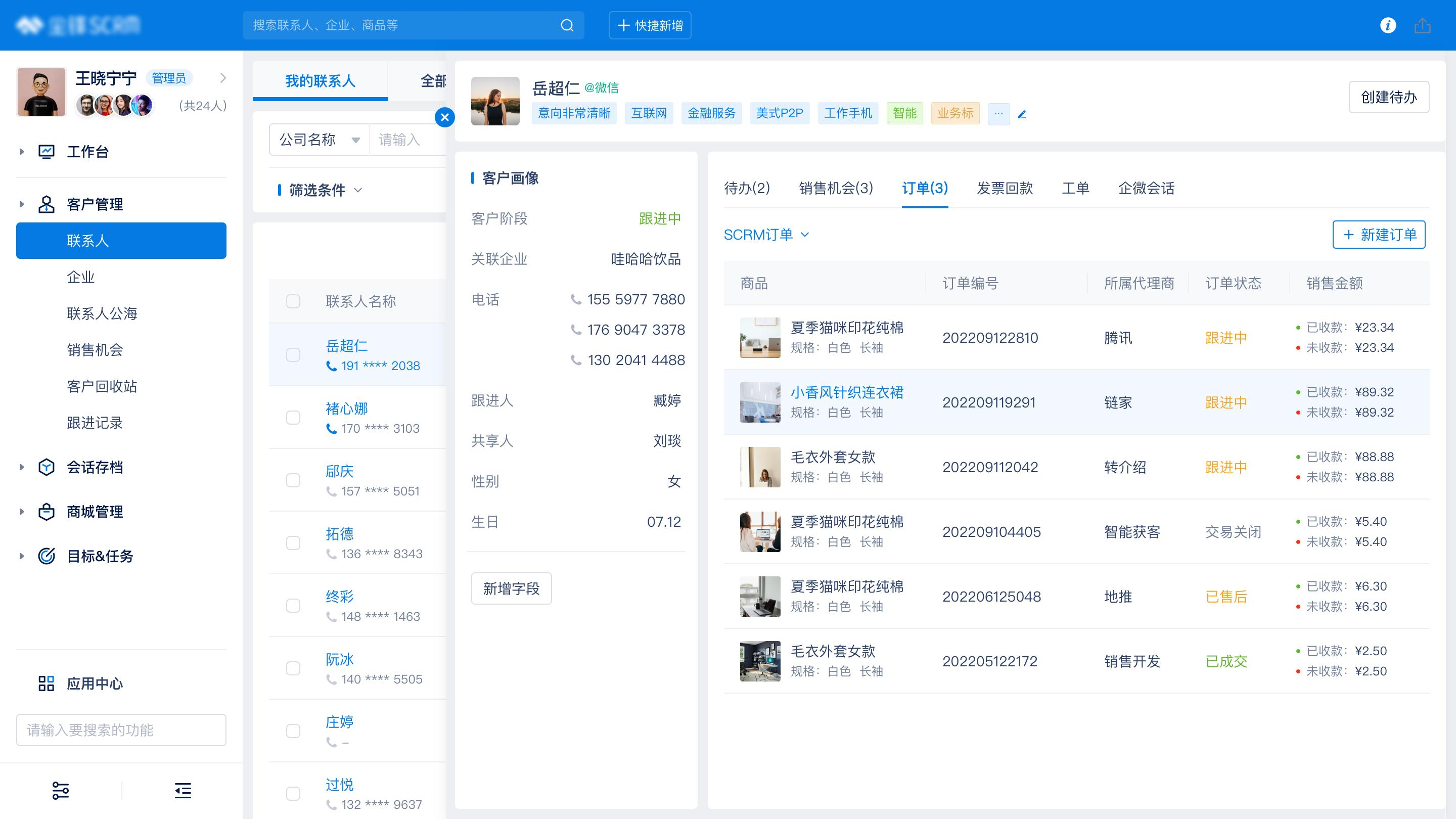Click the pencil icon to edit tags

tap(1022, 114)
